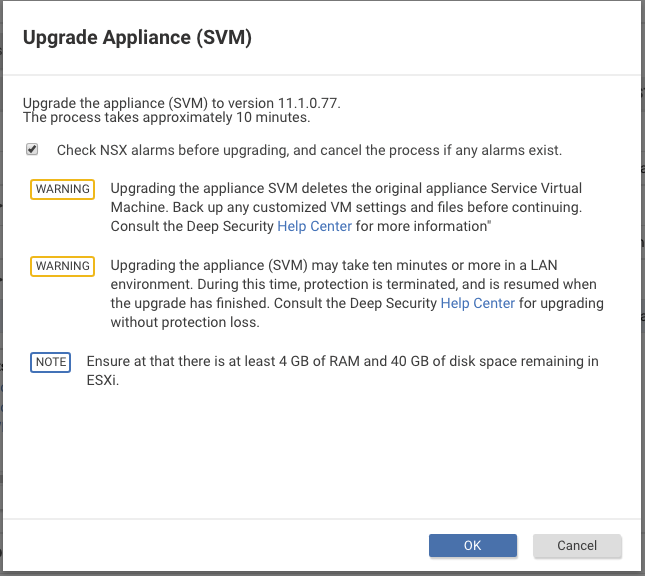Click the warning about deleting original appliance
The image size is (645, 576).
(346, 189)
